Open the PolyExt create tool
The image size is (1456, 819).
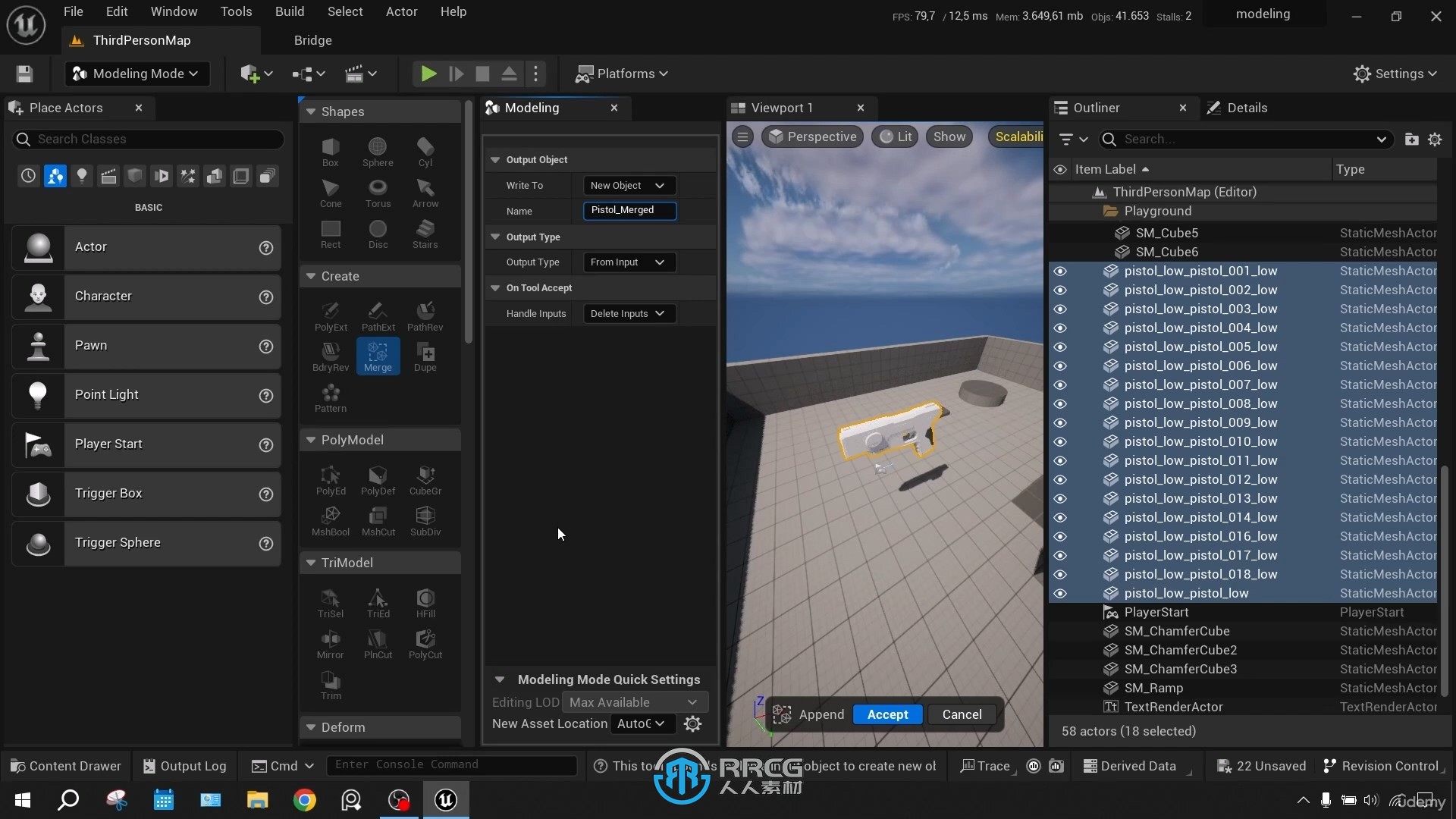[x=331, y=316]
